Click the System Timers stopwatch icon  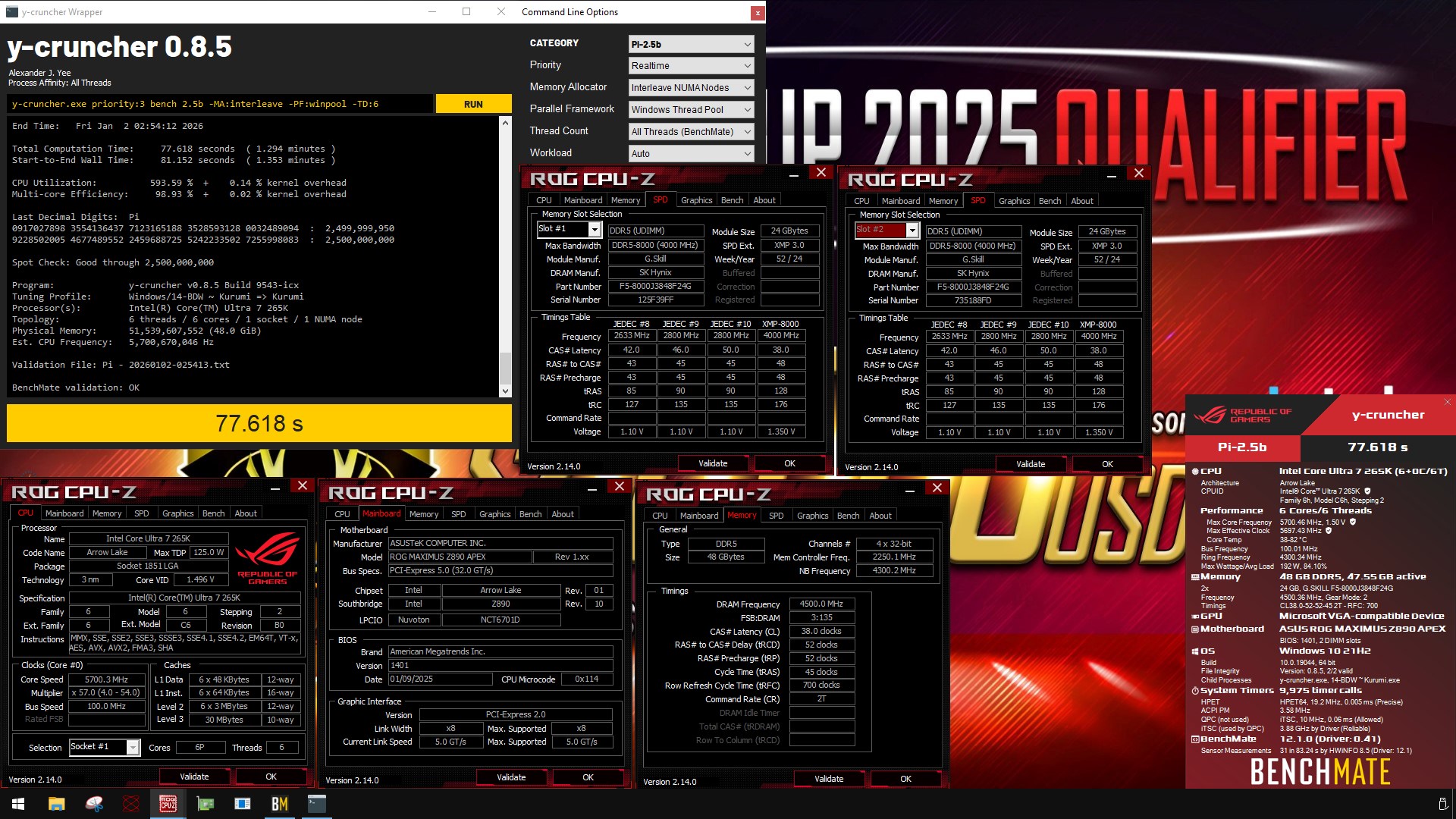(x=1195, y=691)
